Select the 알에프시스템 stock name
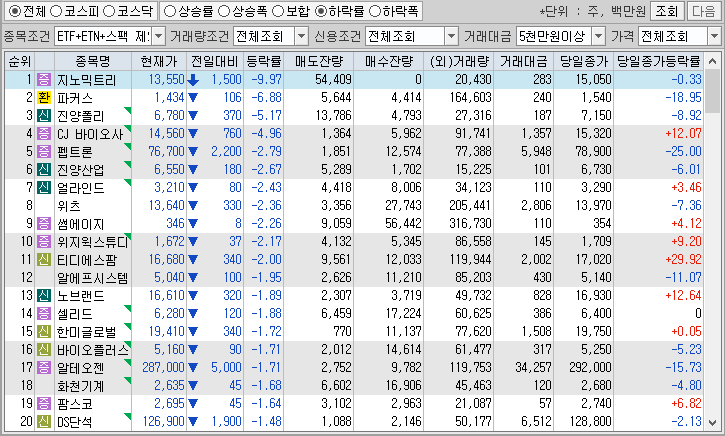 click(92, 278)
